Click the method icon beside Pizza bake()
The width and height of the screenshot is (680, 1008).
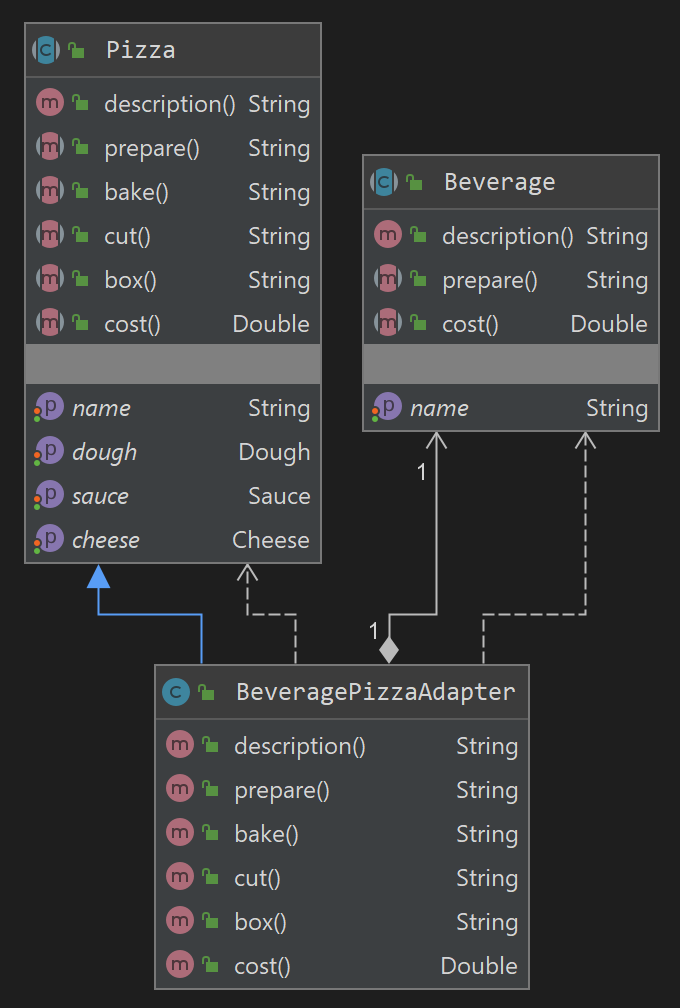(x=49, y=192)
